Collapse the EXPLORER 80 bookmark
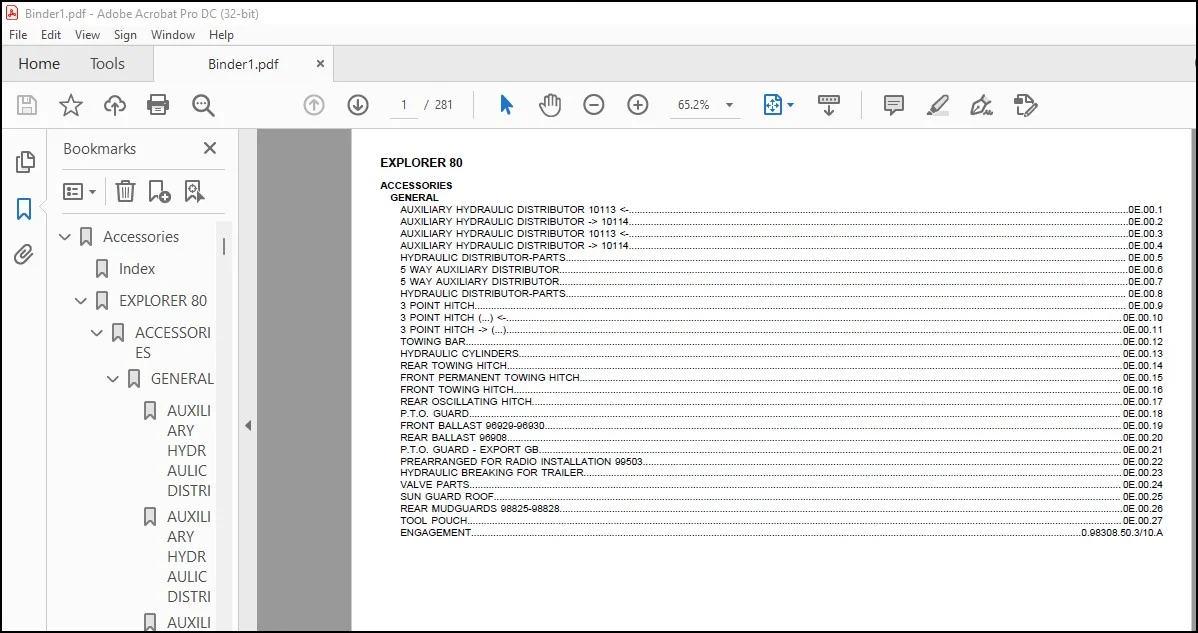 click(x=81, y=302)
